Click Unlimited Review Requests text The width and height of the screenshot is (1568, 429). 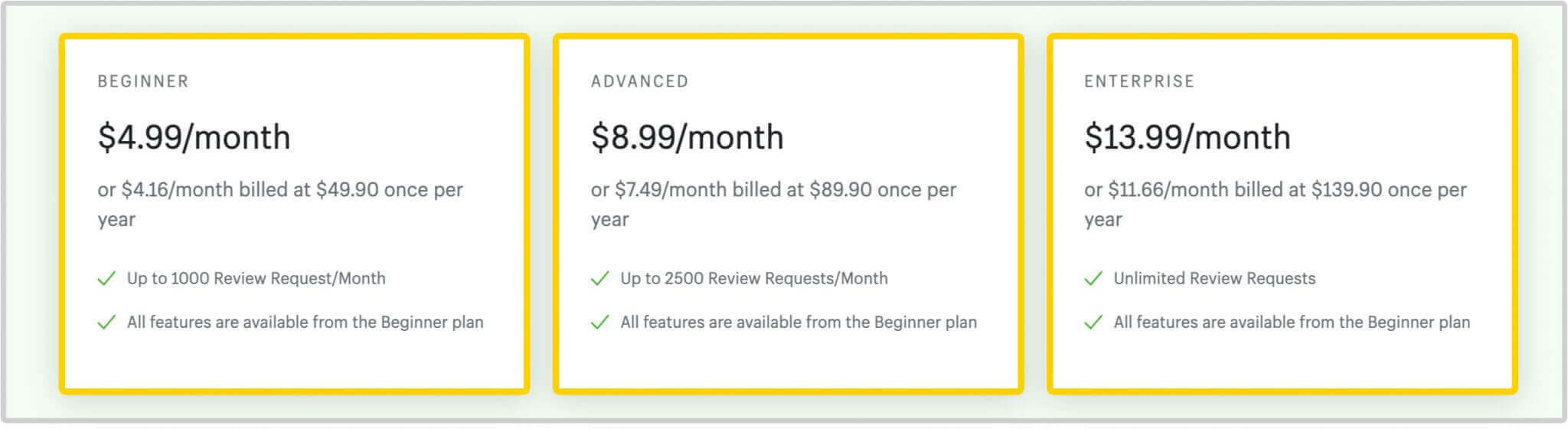pyautogui.click(x=1214, y=279)
